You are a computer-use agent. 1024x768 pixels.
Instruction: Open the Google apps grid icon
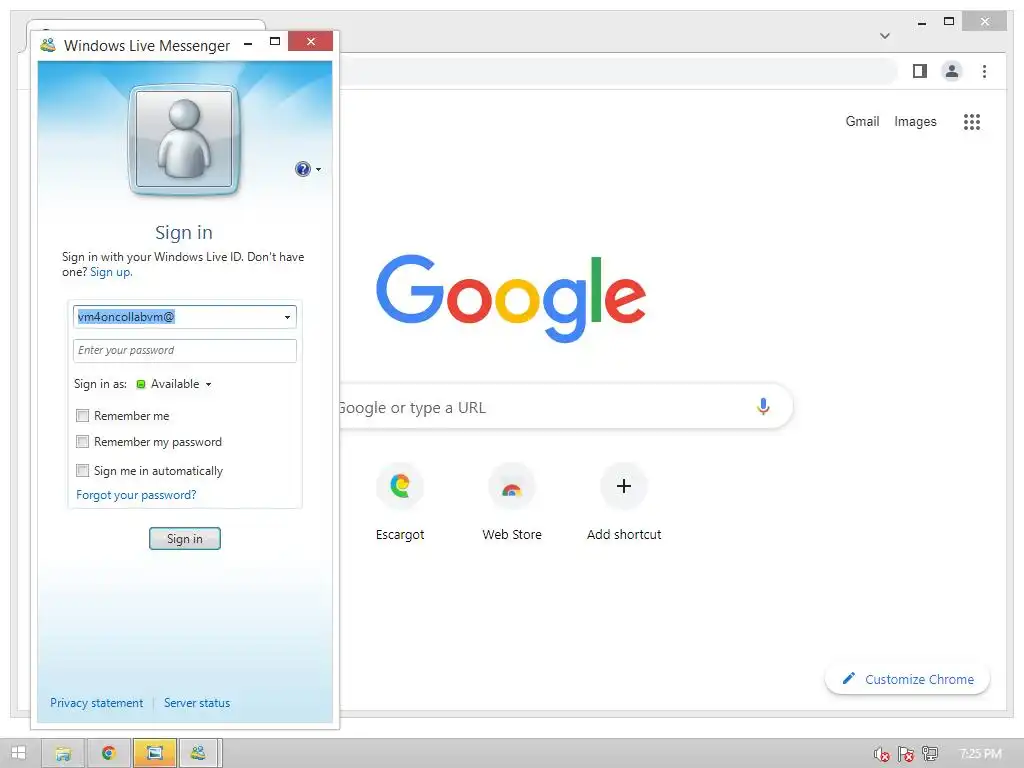972,121
